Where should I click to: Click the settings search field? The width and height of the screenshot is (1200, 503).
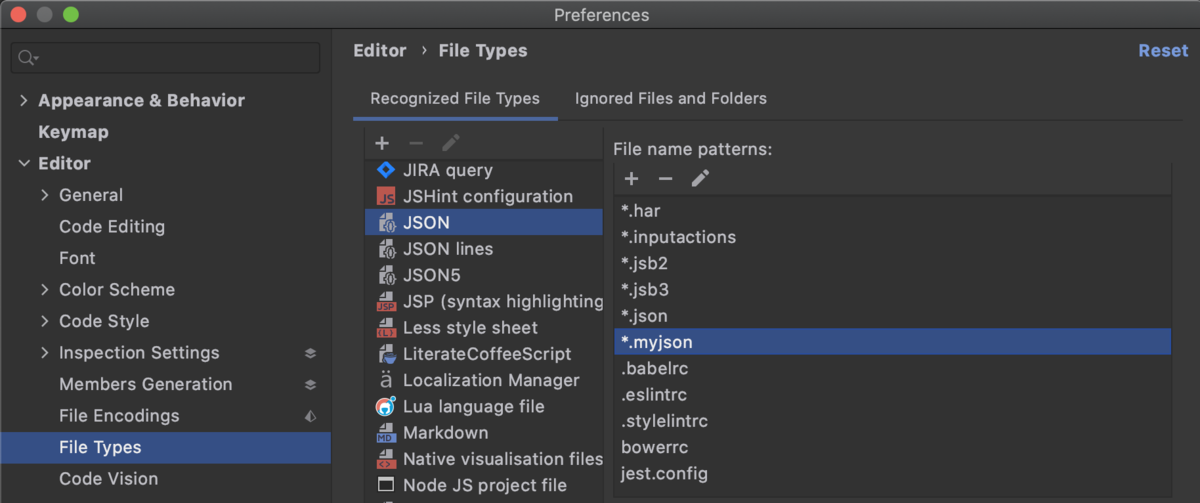click(175, 58)
